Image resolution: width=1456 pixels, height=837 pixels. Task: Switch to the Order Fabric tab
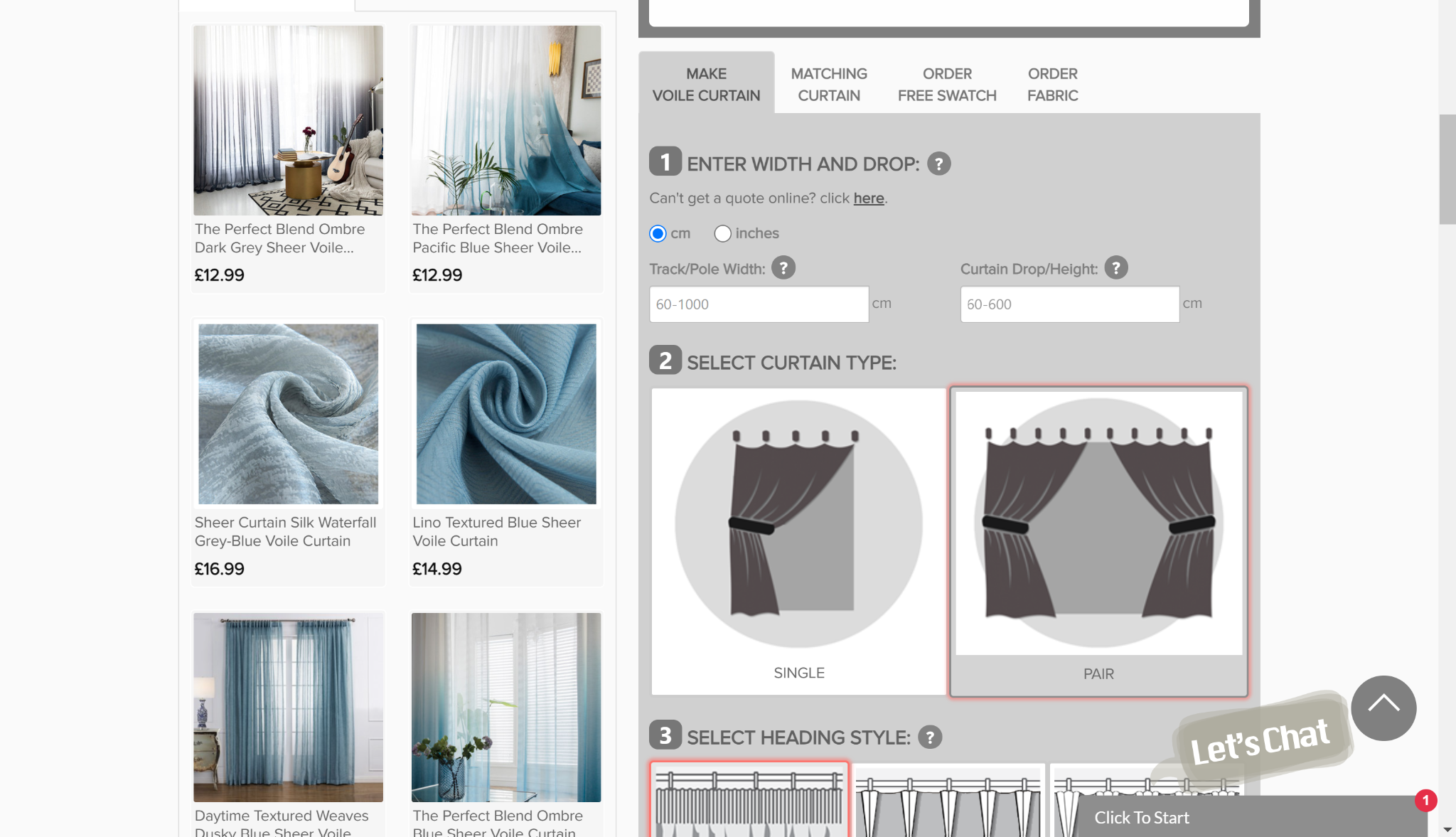(x=1052, y=85)
